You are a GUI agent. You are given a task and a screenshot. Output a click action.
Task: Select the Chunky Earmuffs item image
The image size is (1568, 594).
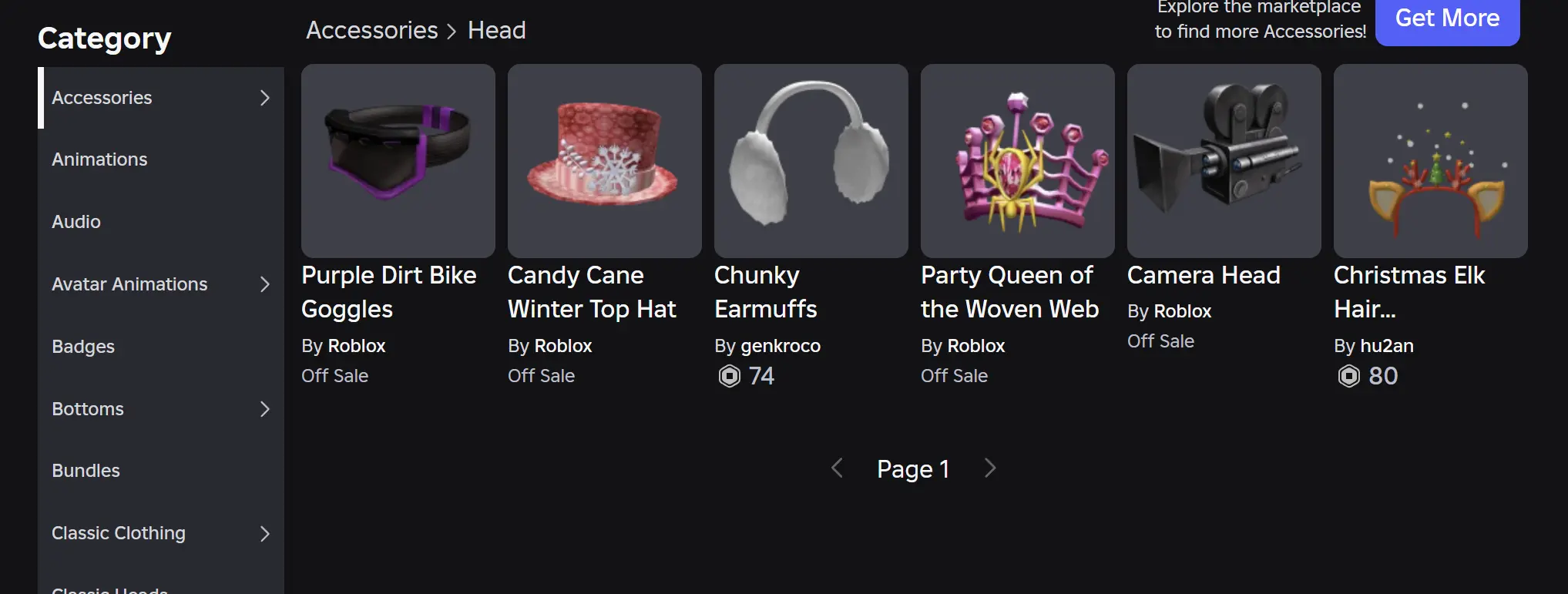tap(811, 160)
